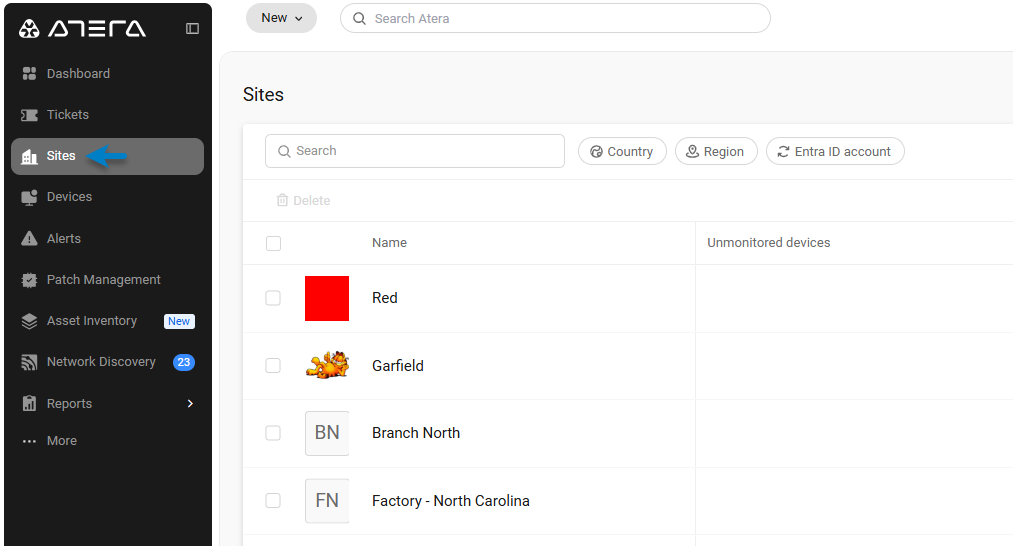The image size is (1013, 546).
Task: Click the red color logo of Red site
Action: point(327,299)
